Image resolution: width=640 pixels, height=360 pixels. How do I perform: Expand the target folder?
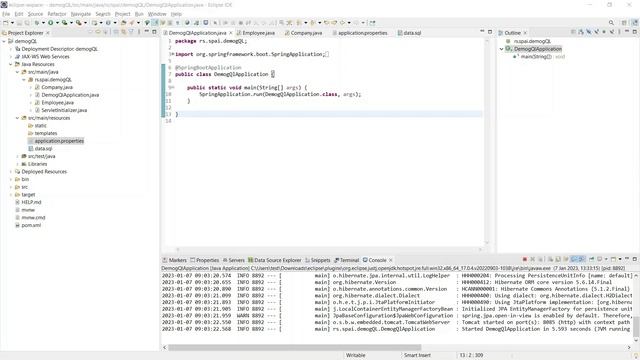(x=11, y=195)
